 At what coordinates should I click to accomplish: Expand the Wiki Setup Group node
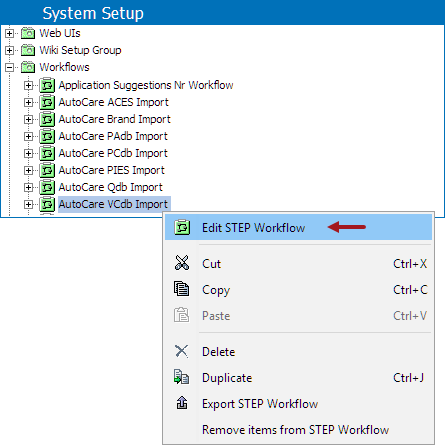tap(9, 50)
